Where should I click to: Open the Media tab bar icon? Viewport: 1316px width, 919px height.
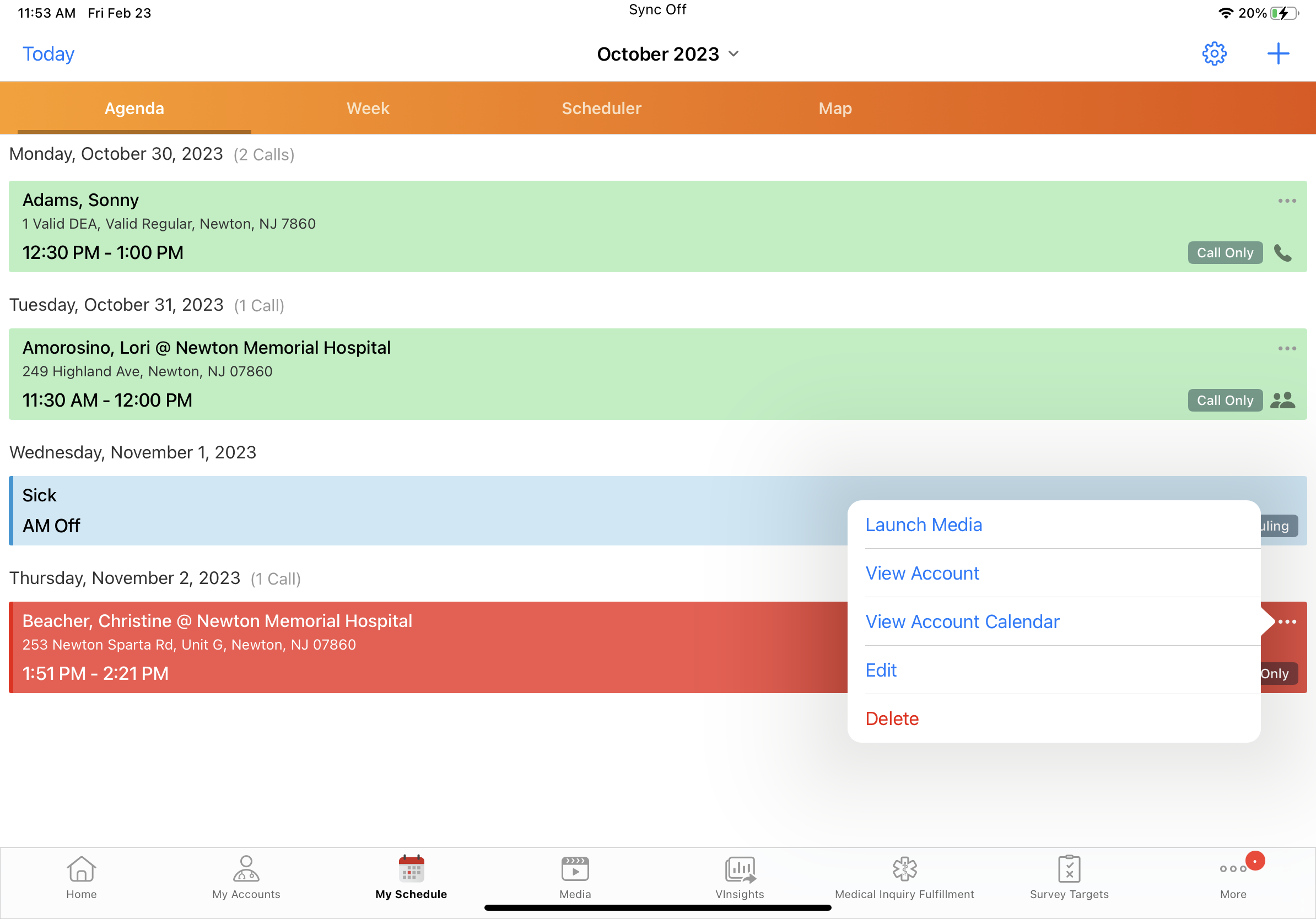(x=575, y=877)
